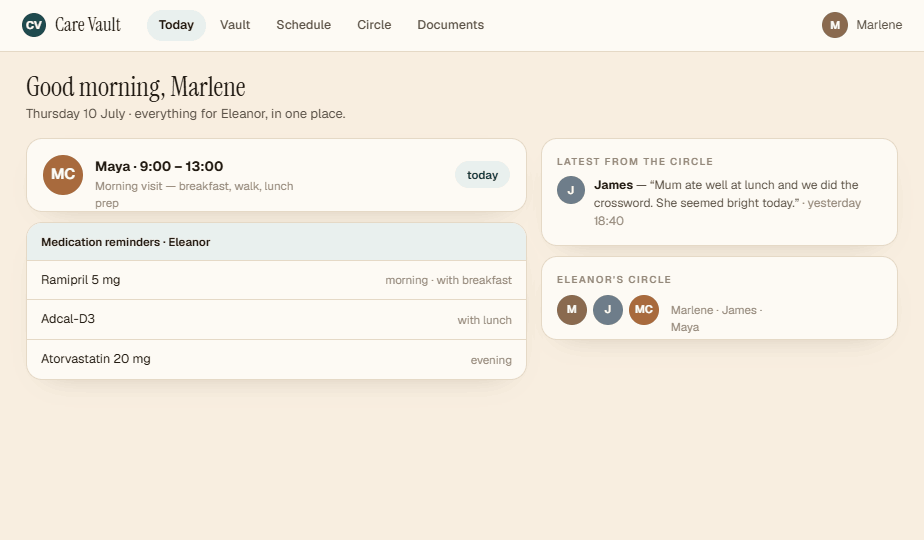
Task: Click the Thursday 10 July date line
Action: pyautogui.click(x=186, y=114)
